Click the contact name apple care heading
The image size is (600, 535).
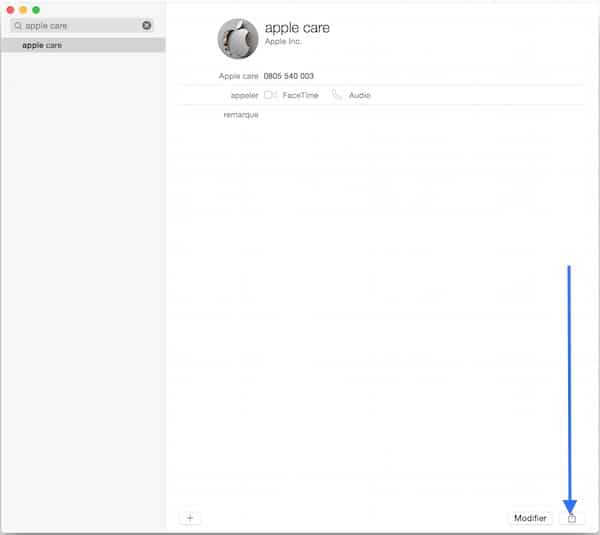pos(297,28)
